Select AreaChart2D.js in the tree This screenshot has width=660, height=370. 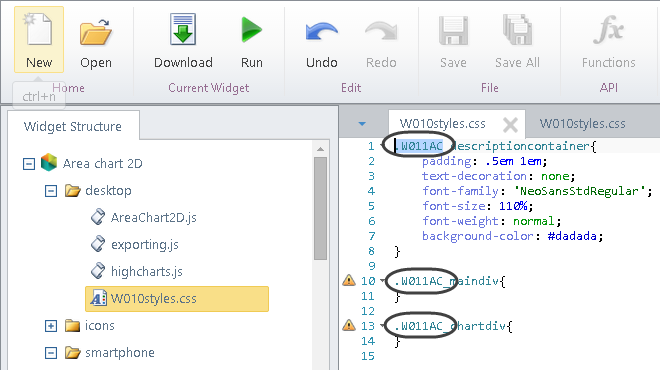click(154, 218)
